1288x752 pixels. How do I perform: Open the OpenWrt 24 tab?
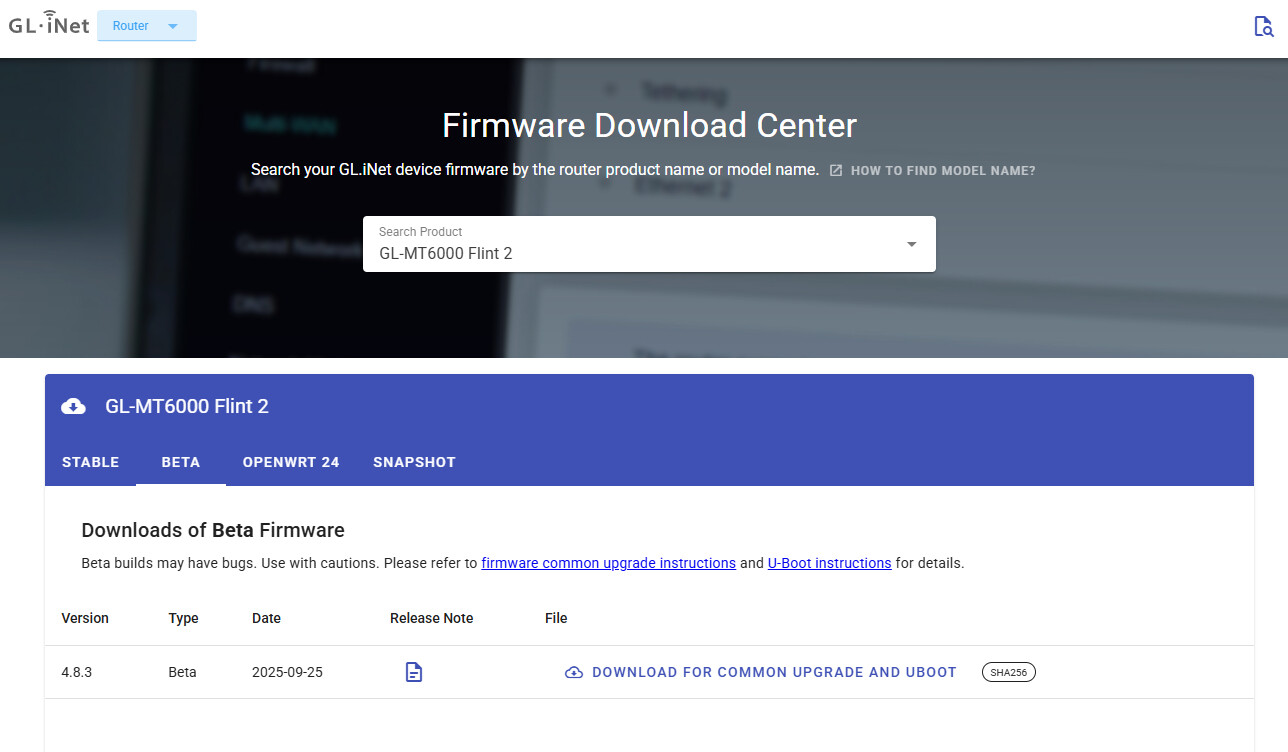(x=291, y=462)
